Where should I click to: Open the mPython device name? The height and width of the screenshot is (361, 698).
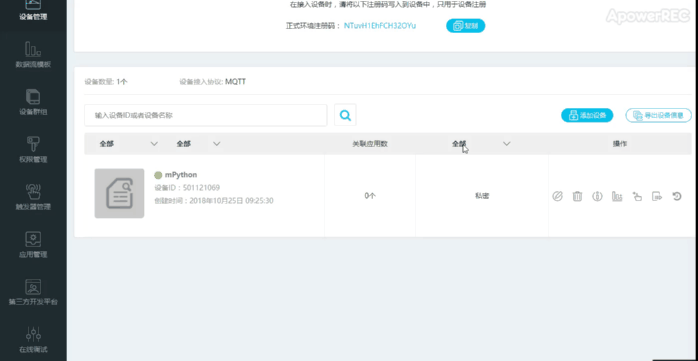click(x=181, y=175)
